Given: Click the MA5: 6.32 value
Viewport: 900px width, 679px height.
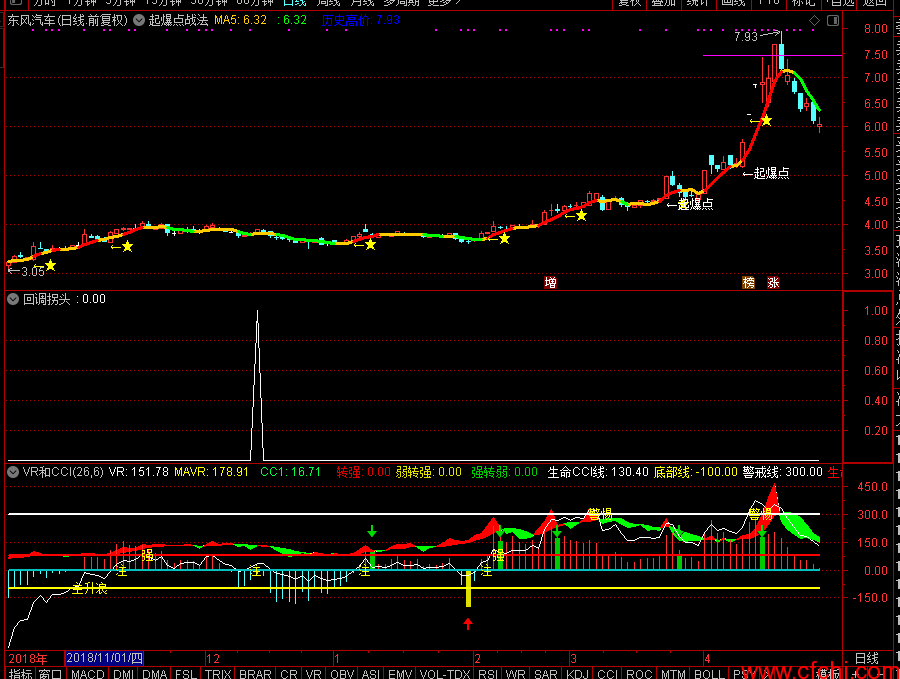Looking at the screenshot, I should pyautogui.click(x=240, y=20).
